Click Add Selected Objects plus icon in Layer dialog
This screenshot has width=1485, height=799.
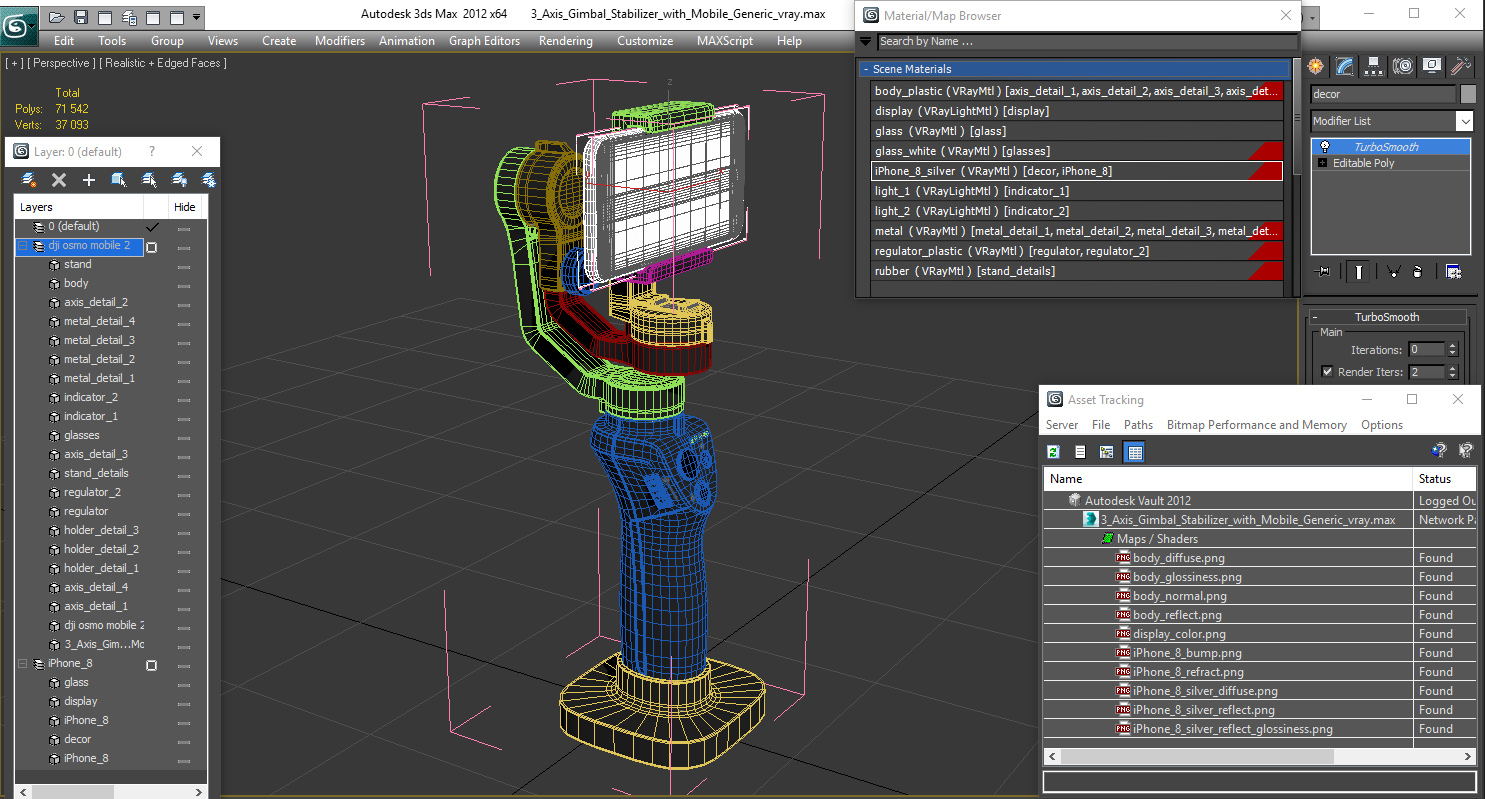tap(89, 180)
